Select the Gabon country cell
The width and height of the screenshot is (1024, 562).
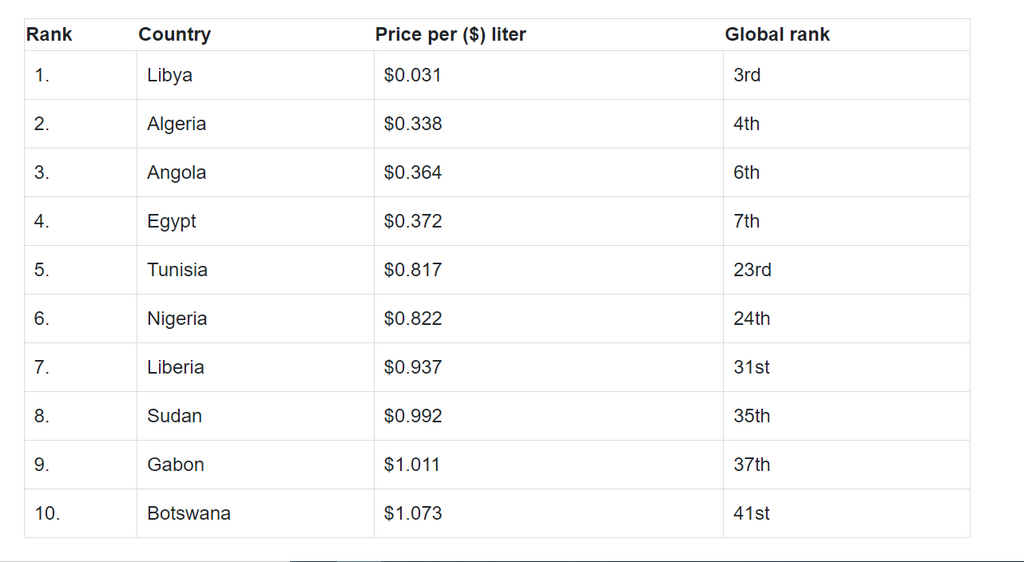(175, 465)
